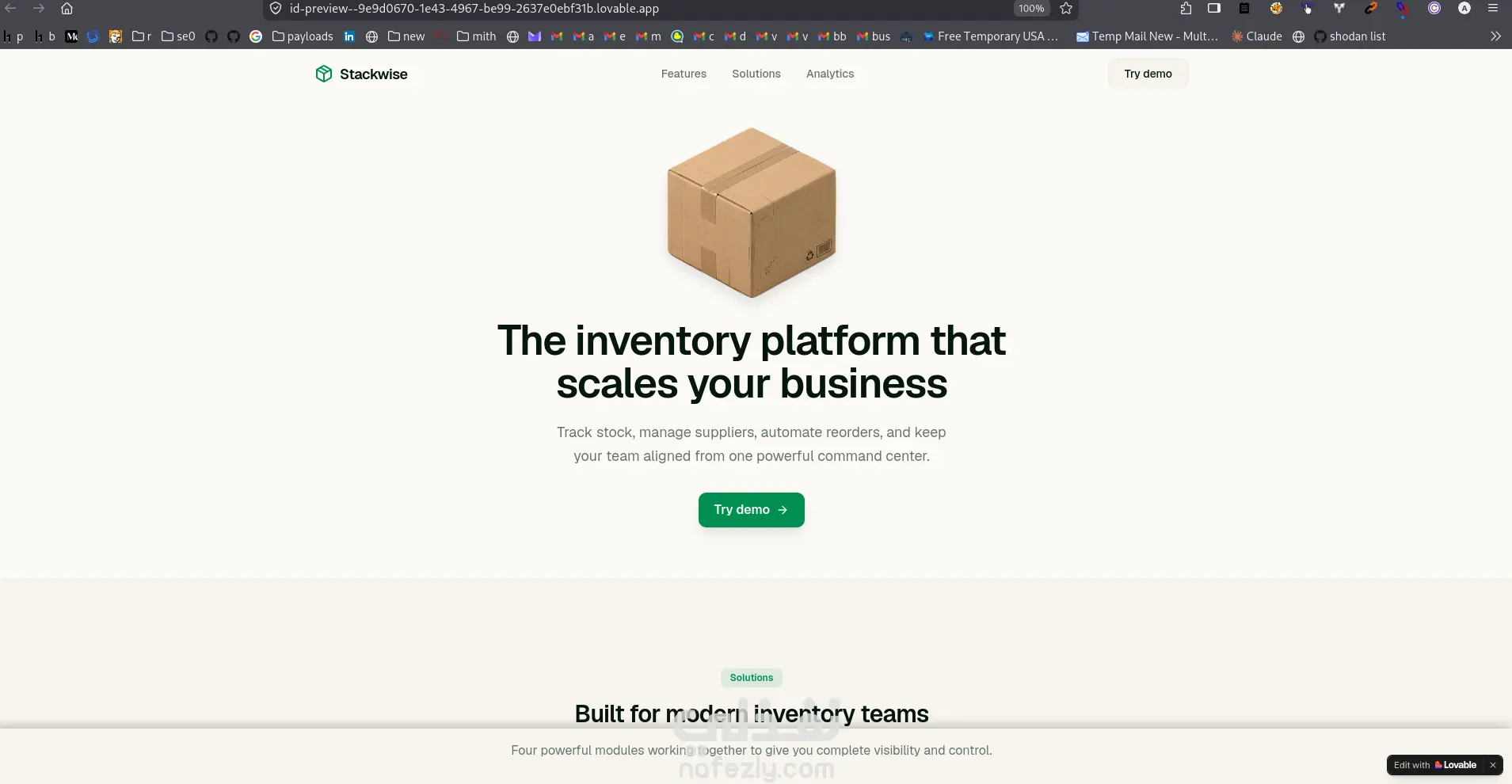Go back with the browser back arrow
The height and width of the screenshot is (784, 1512).
[x=11, y=9]
